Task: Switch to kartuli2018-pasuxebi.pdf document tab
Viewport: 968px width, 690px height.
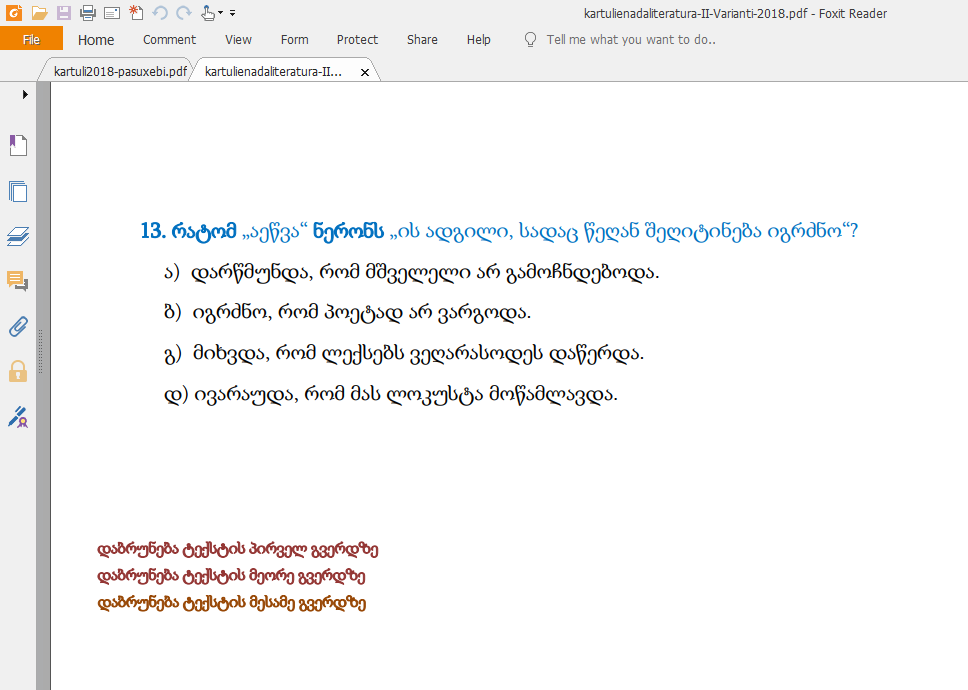Action: click(x=120, y=72)
